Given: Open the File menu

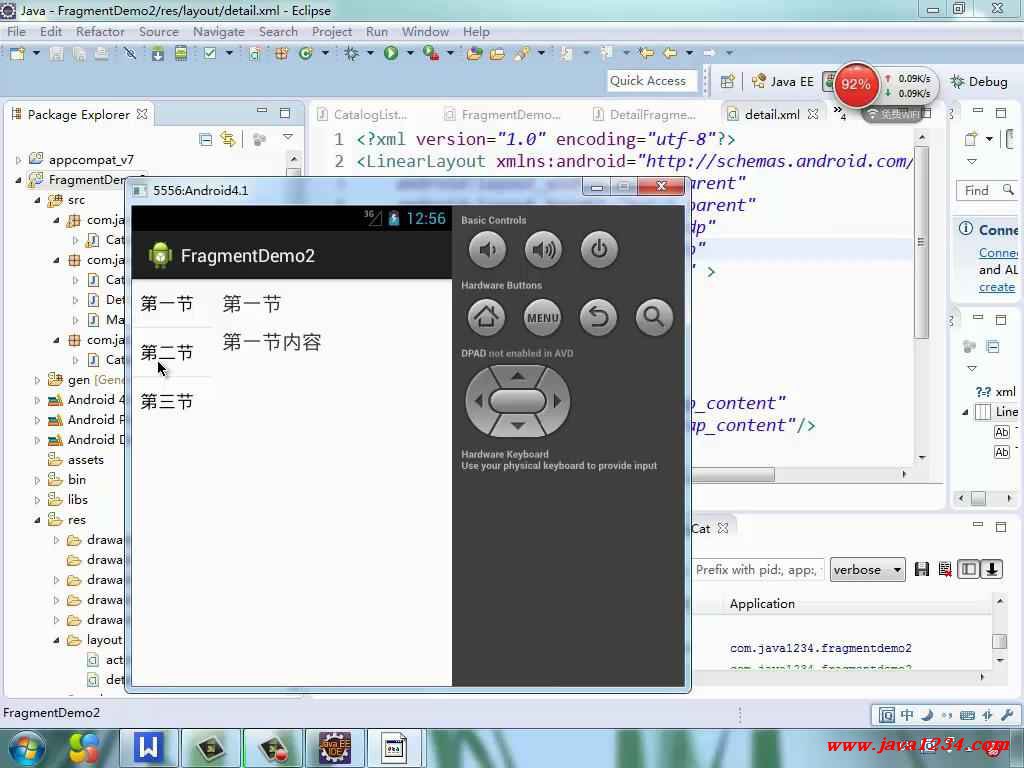Looking at the screenshot, I should tap(16, 31).
